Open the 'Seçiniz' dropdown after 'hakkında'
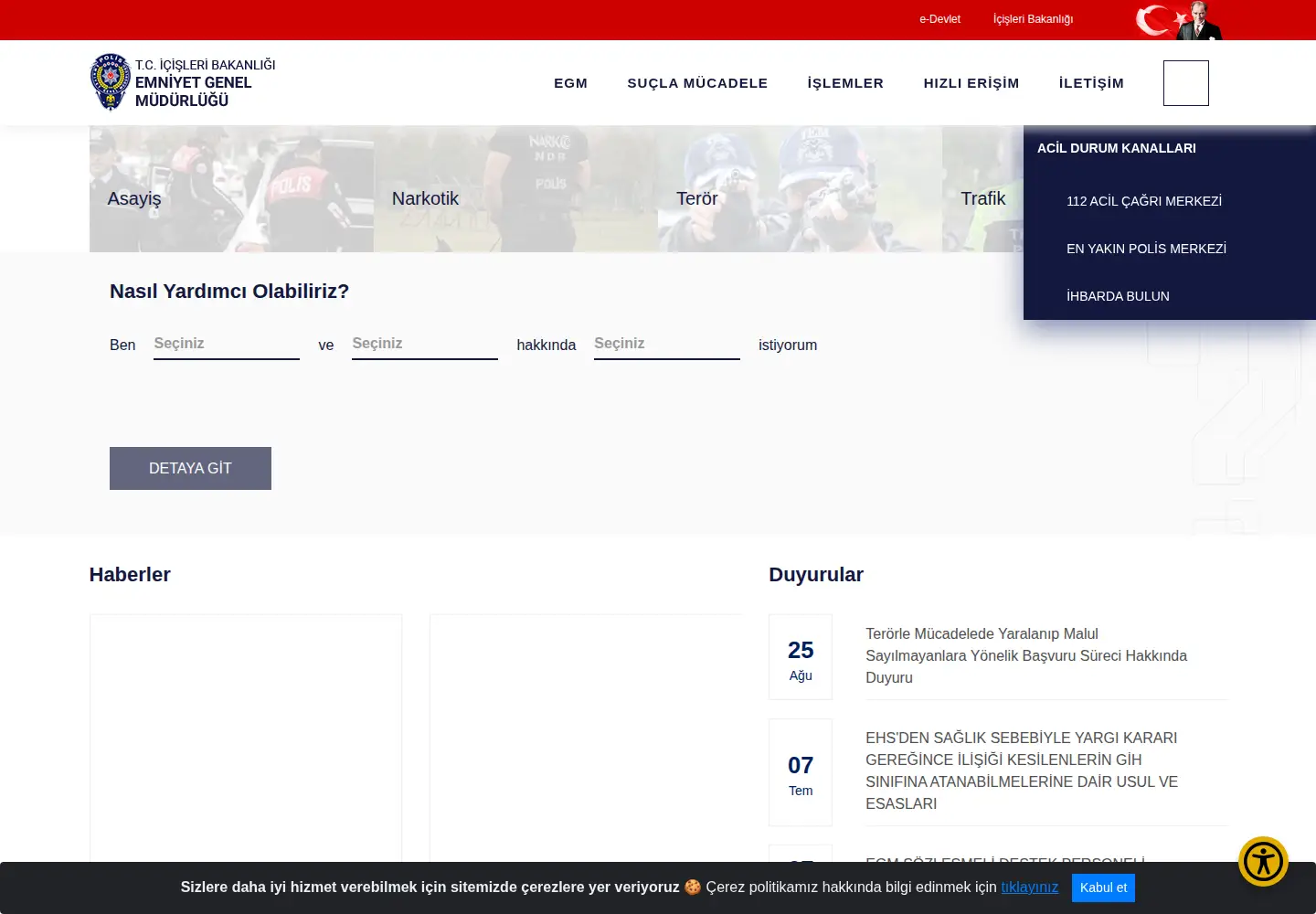Image resolution: width=1316 pixels, height=914 pixels. tap(667, 345)
